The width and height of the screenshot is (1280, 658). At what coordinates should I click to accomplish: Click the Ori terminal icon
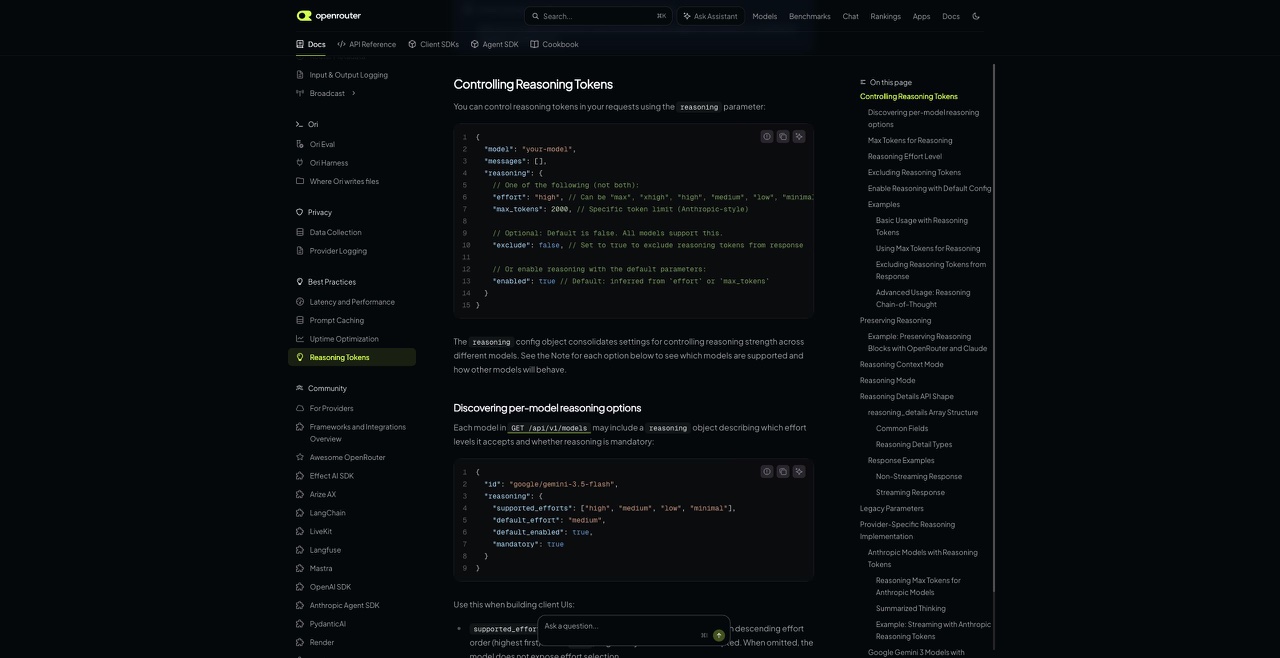click(x=299, y=124)
